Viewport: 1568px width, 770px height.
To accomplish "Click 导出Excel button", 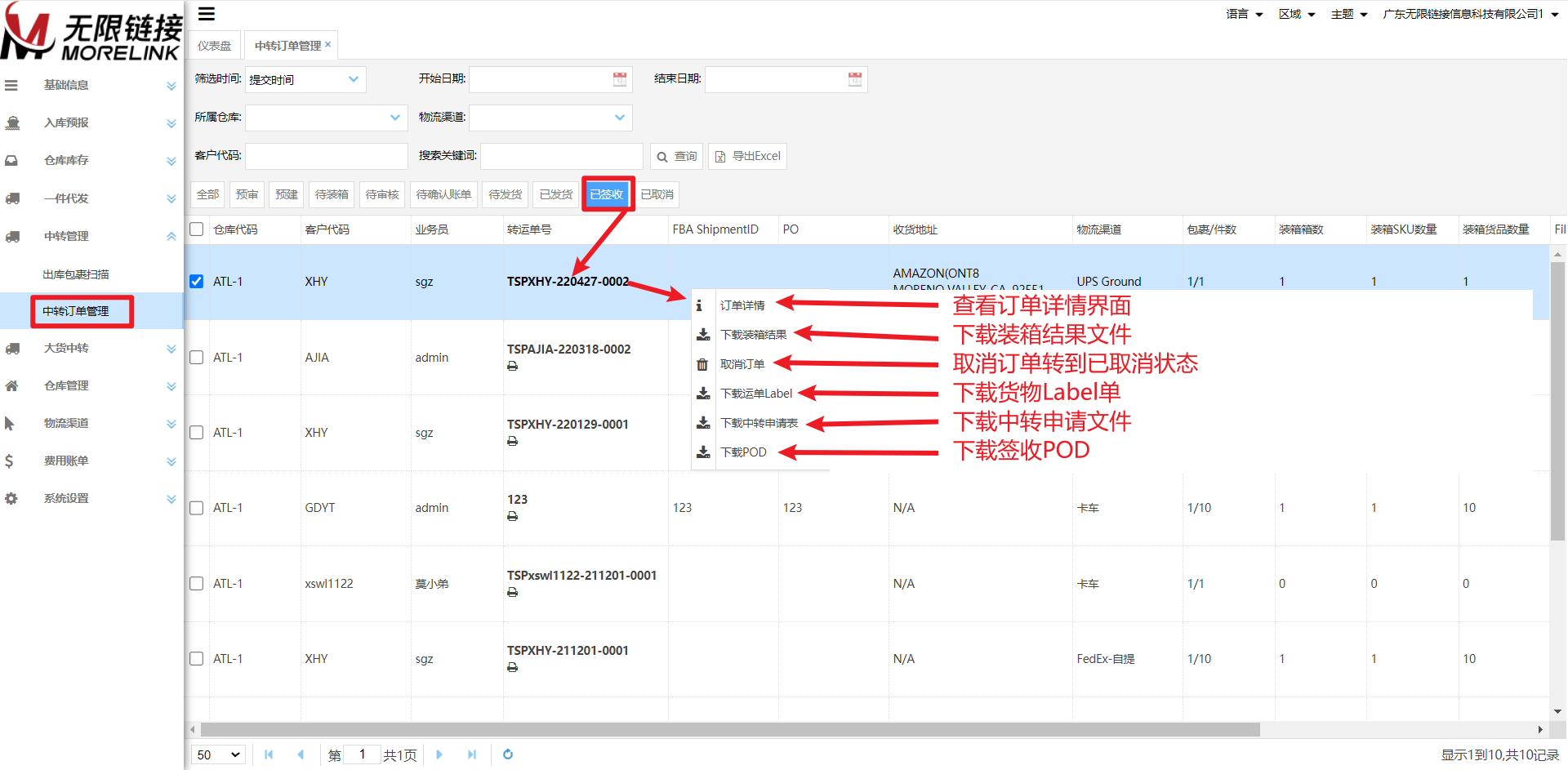I will coord(747,156).
